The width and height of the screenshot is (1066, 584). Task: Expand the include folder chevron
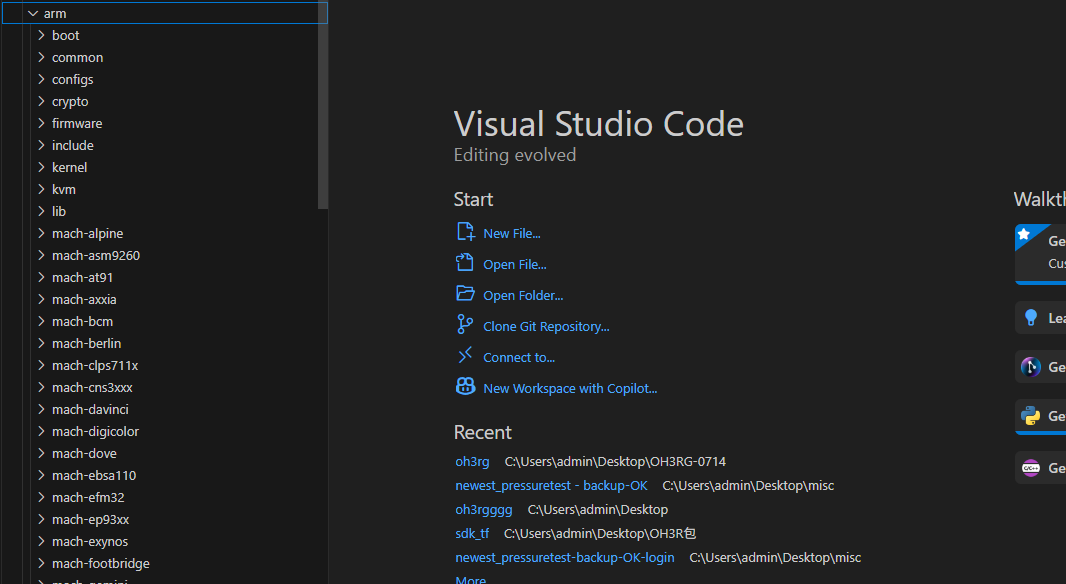(x=41, y=145)
